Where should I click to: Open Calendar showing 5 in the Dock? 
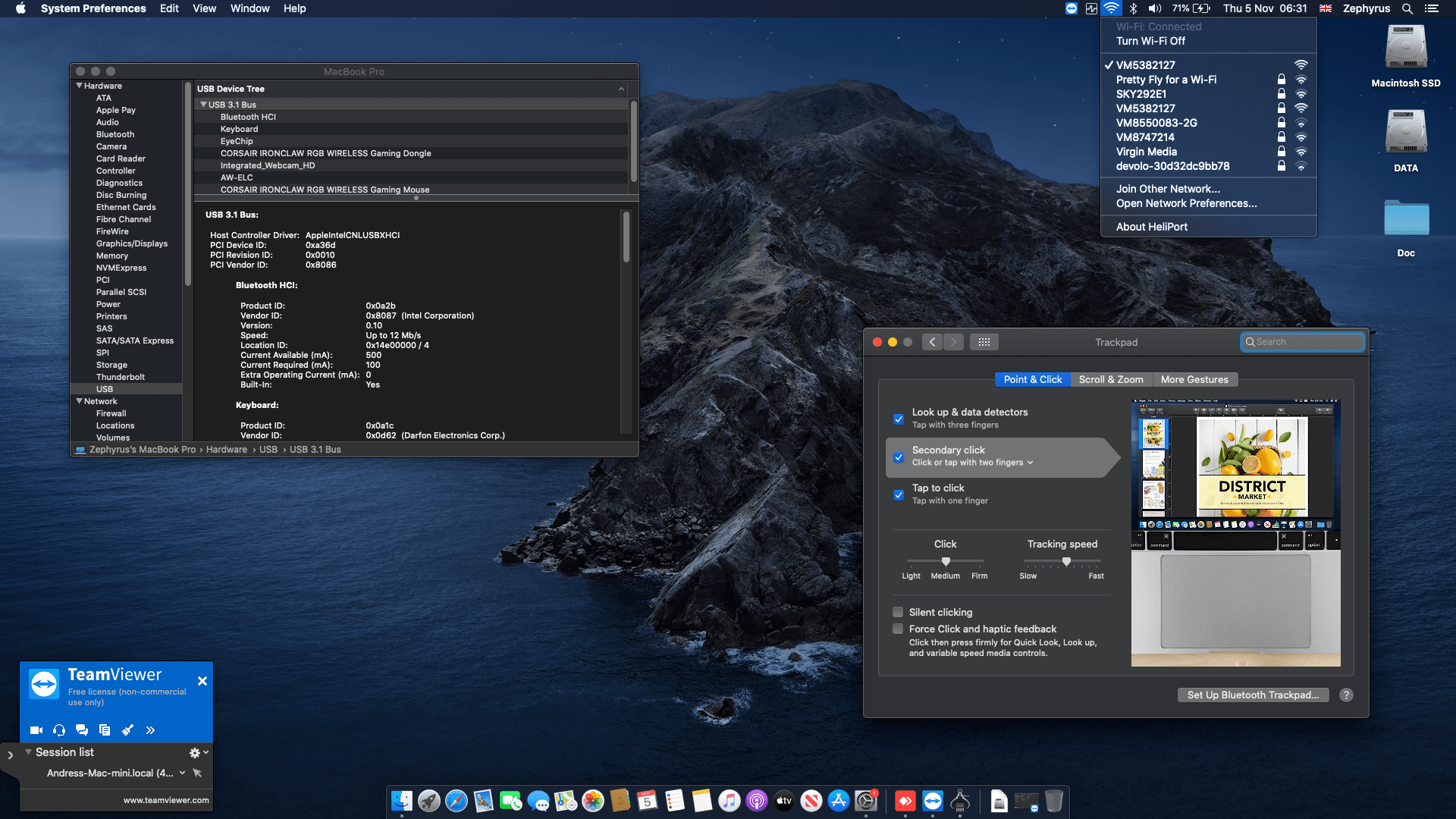[x=648, y=801]
